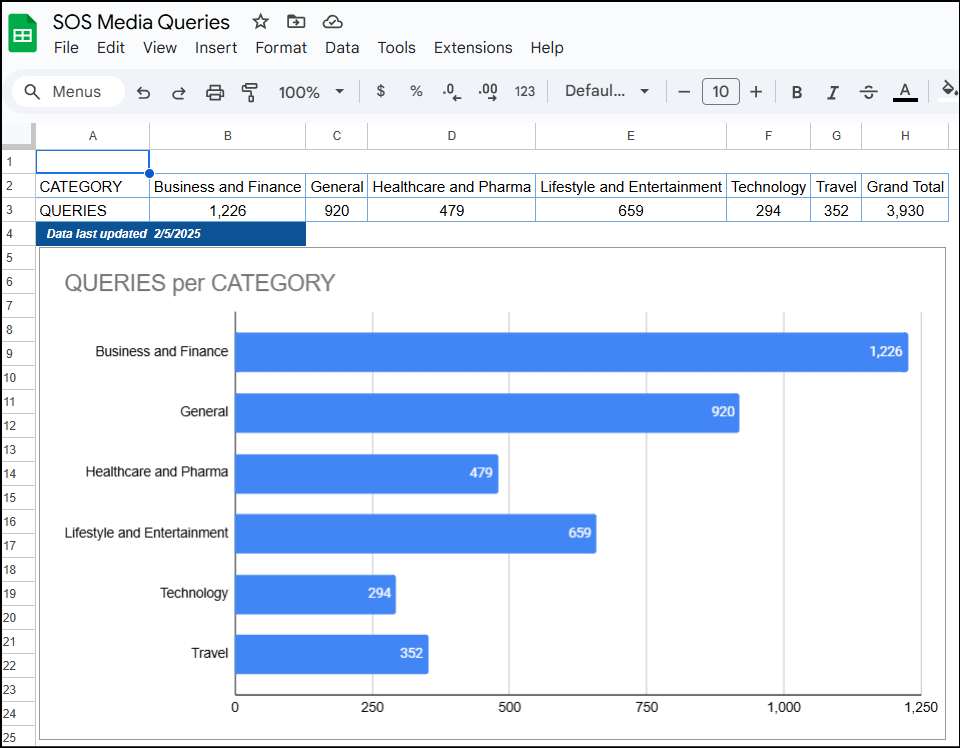Viewport: 960px width, 748px height.
Task: Click the Healthcare and Pharma chart bar
Action: (x=367, y=473)
